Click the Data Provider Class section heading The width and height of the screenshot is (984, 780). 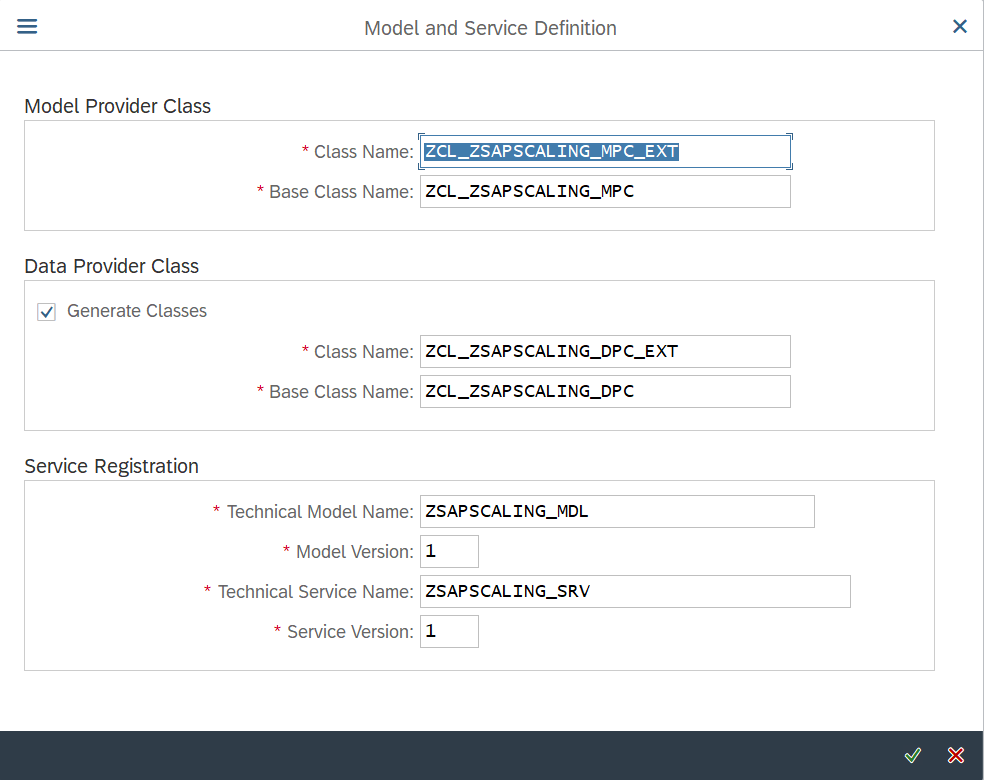112,266
